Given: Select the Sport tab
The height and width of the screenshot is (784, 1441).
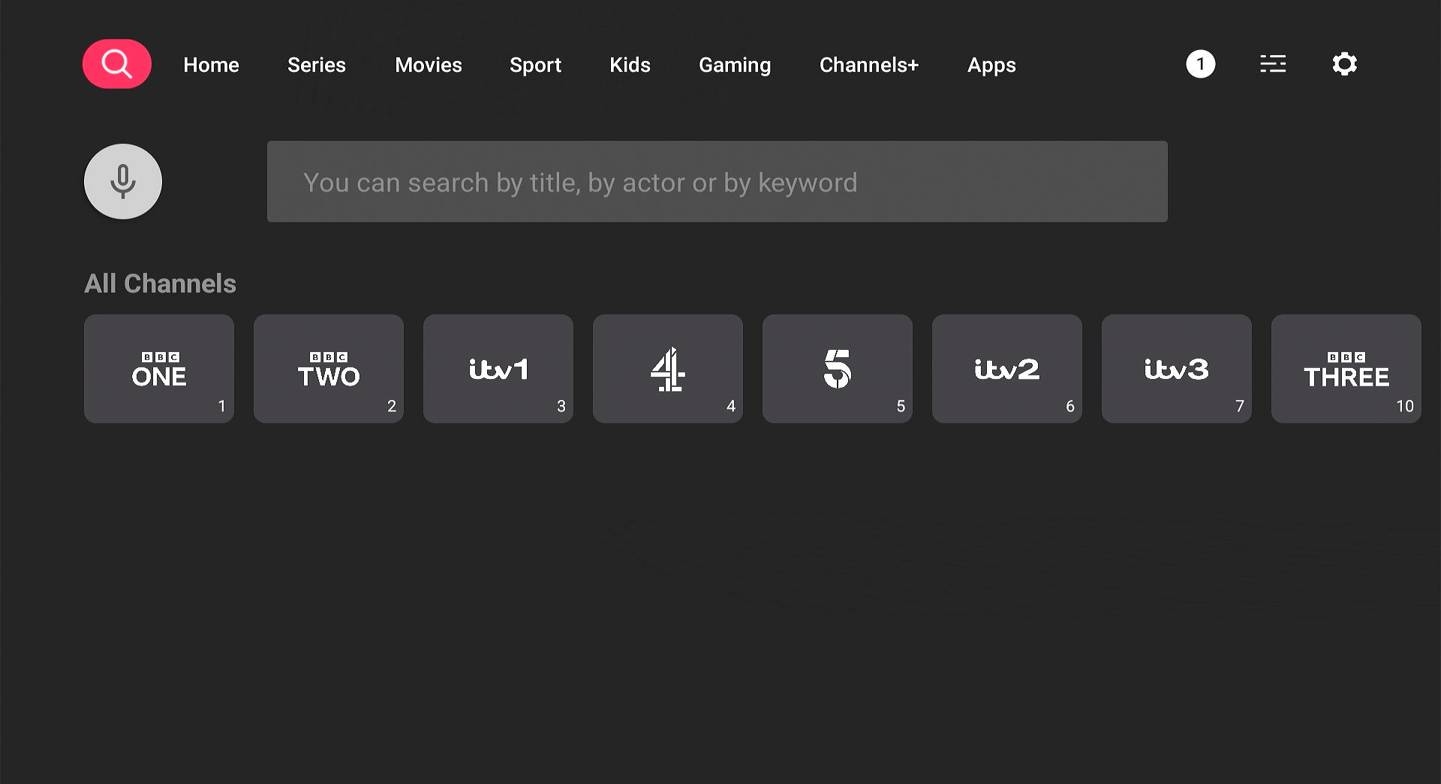Looking at the screenshot, I should point(535,65).
